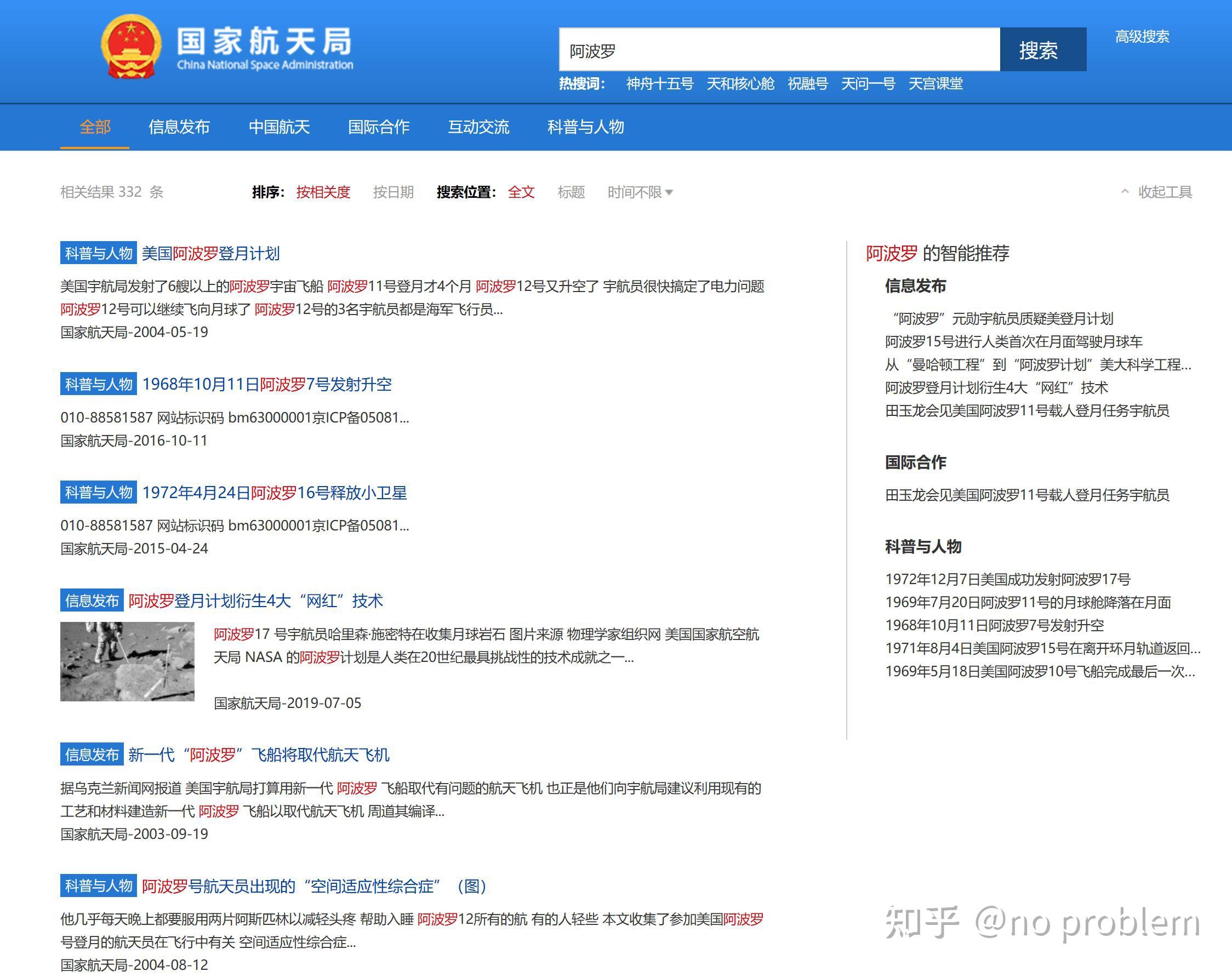Collapse tools via 收起工具
Viewport: 1232px width, 977px height.
click(1156, 192)
